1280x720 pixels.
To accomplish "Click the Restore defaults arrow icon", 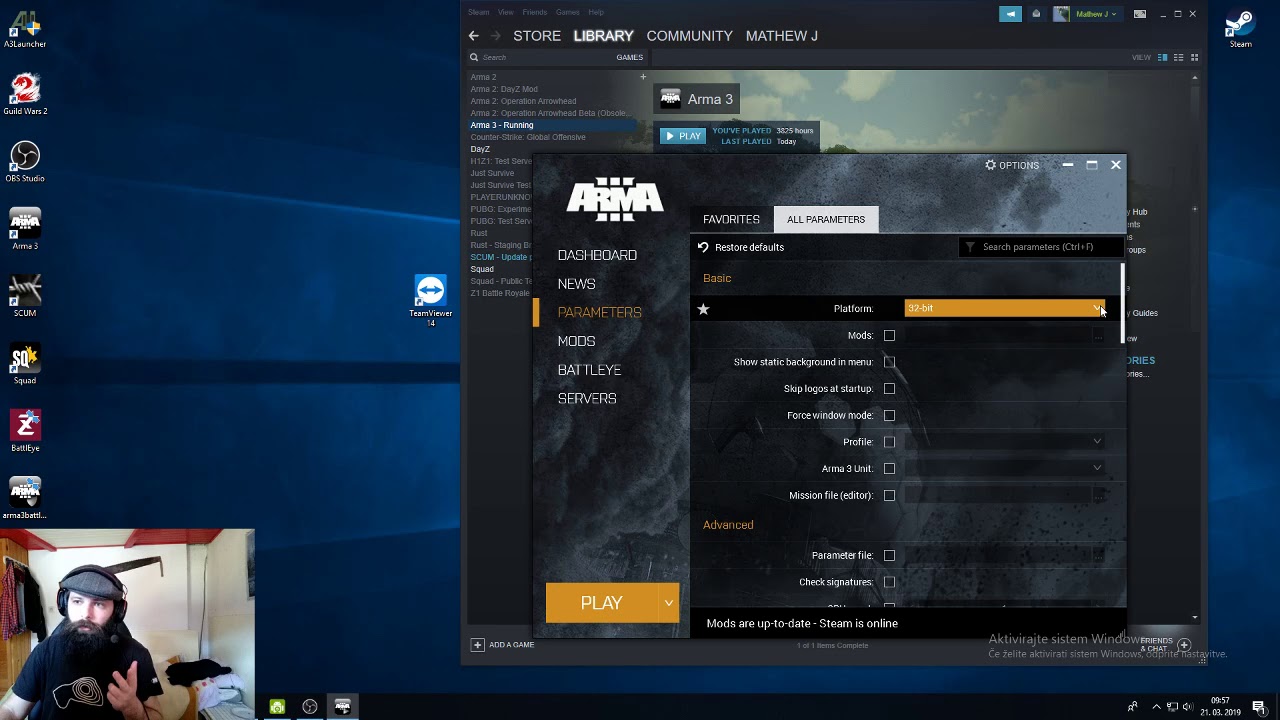I will 703,247.
